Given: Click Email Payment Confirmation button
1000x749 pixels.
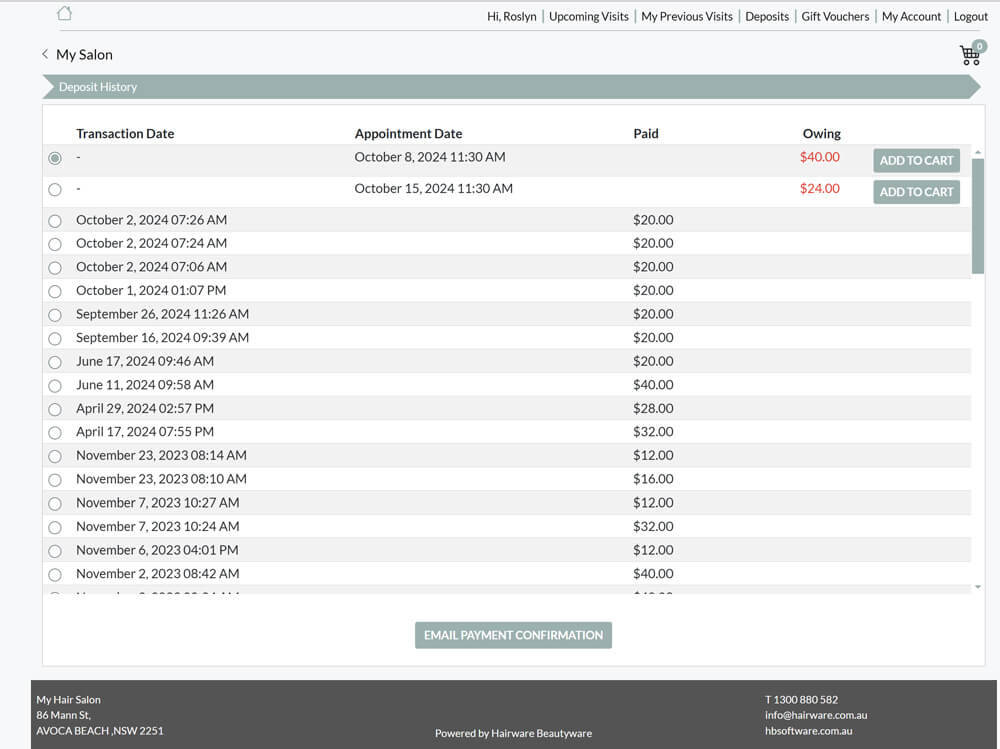Looking at the screenshot, I should click(513, 635).
